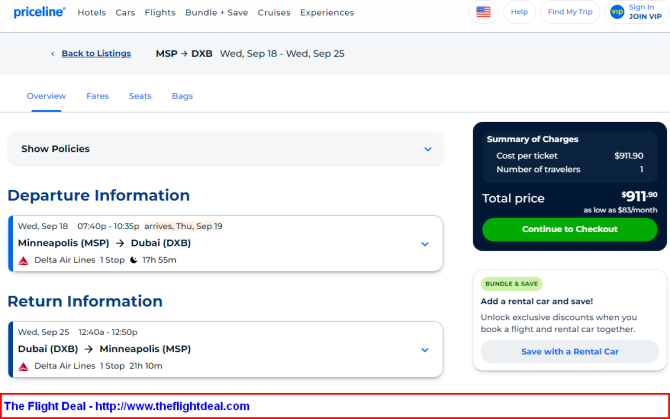Click Delta logo in return card
The height and width of the screenshot is (419, 670).
[x=24, y=366]
